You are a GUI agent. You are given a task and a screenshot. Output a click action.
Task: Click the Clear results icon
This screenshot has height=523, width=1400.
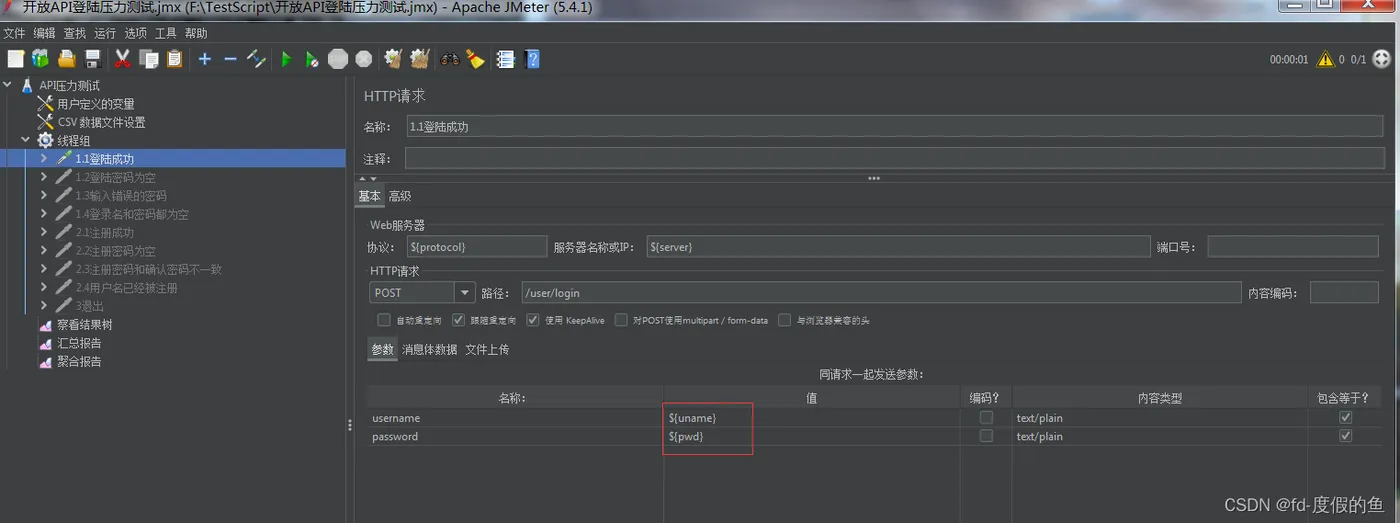coord(394,59)
